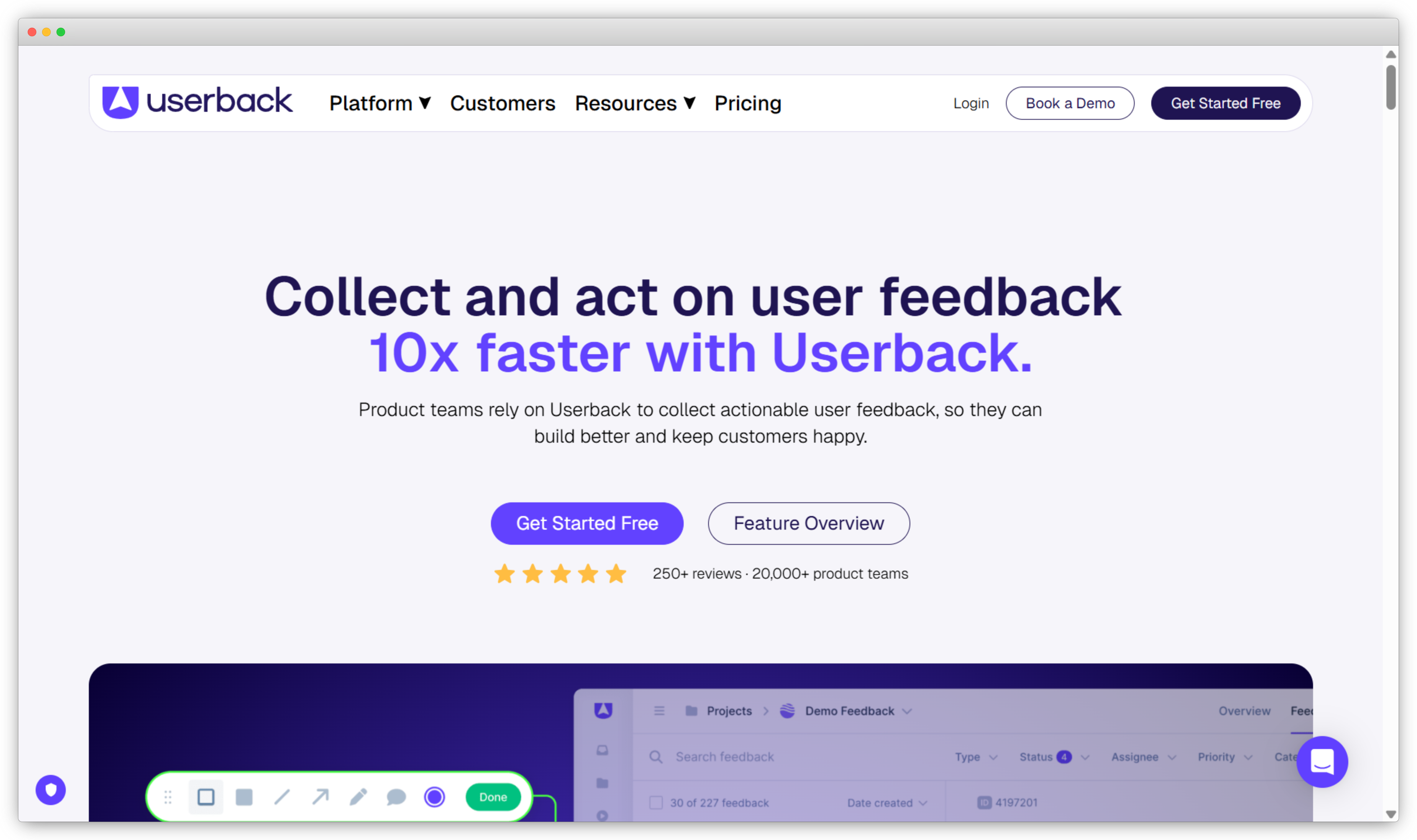Click the Search feedback field
Screen dimensions: 1417x840
[724, 757]
